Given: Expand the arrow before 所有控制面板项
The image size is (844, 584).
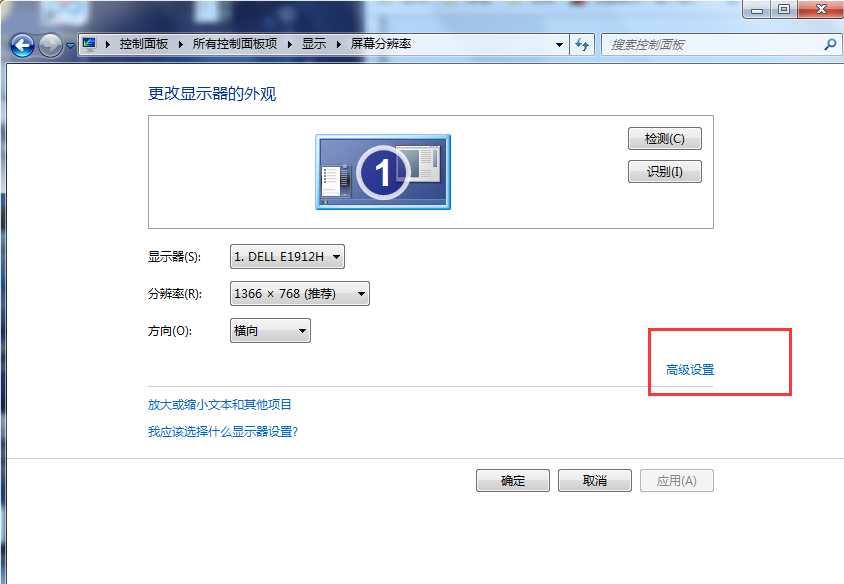Looking at the screenshot, I should coord(181,45).
